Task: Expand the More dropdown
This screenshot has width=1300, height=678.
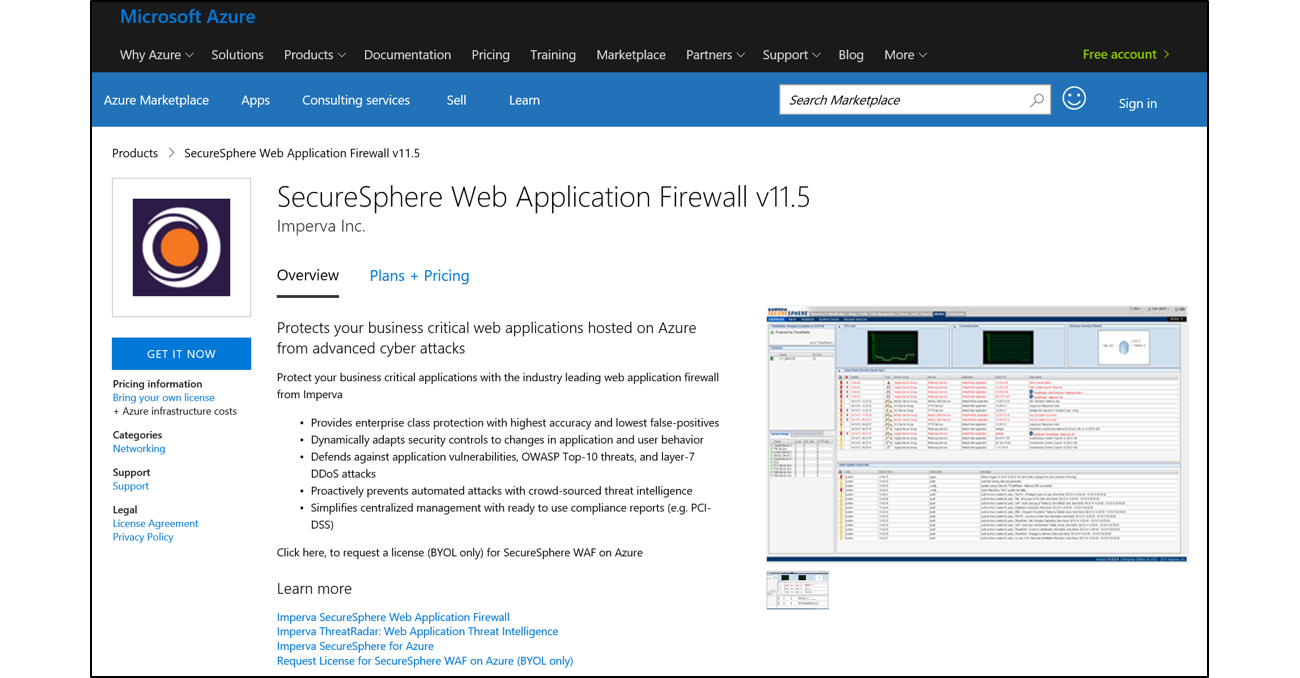Action: tap(904, 55)
